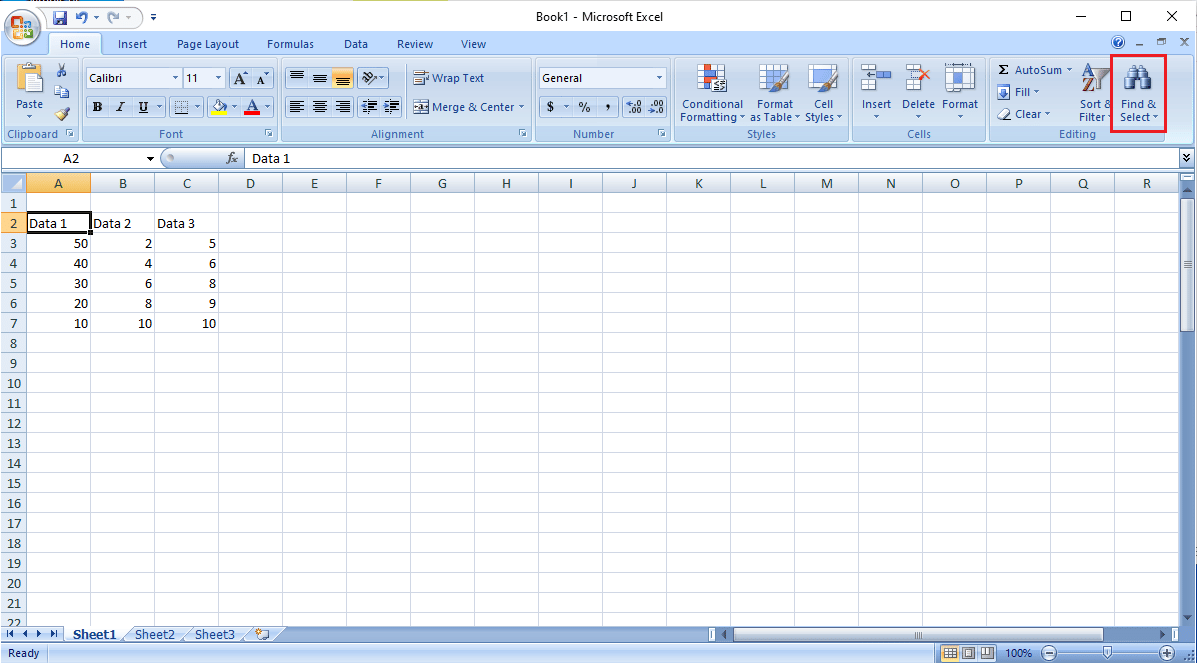The image size is (1197, 663).
Task: Decrease Decimal places
Action: click(x=657, y=107)
